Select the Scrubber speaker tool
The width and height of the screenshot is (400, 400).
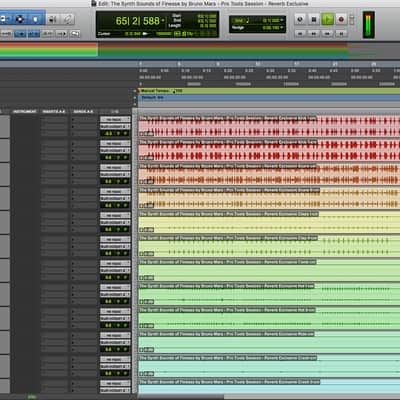(x=53, y=19)
